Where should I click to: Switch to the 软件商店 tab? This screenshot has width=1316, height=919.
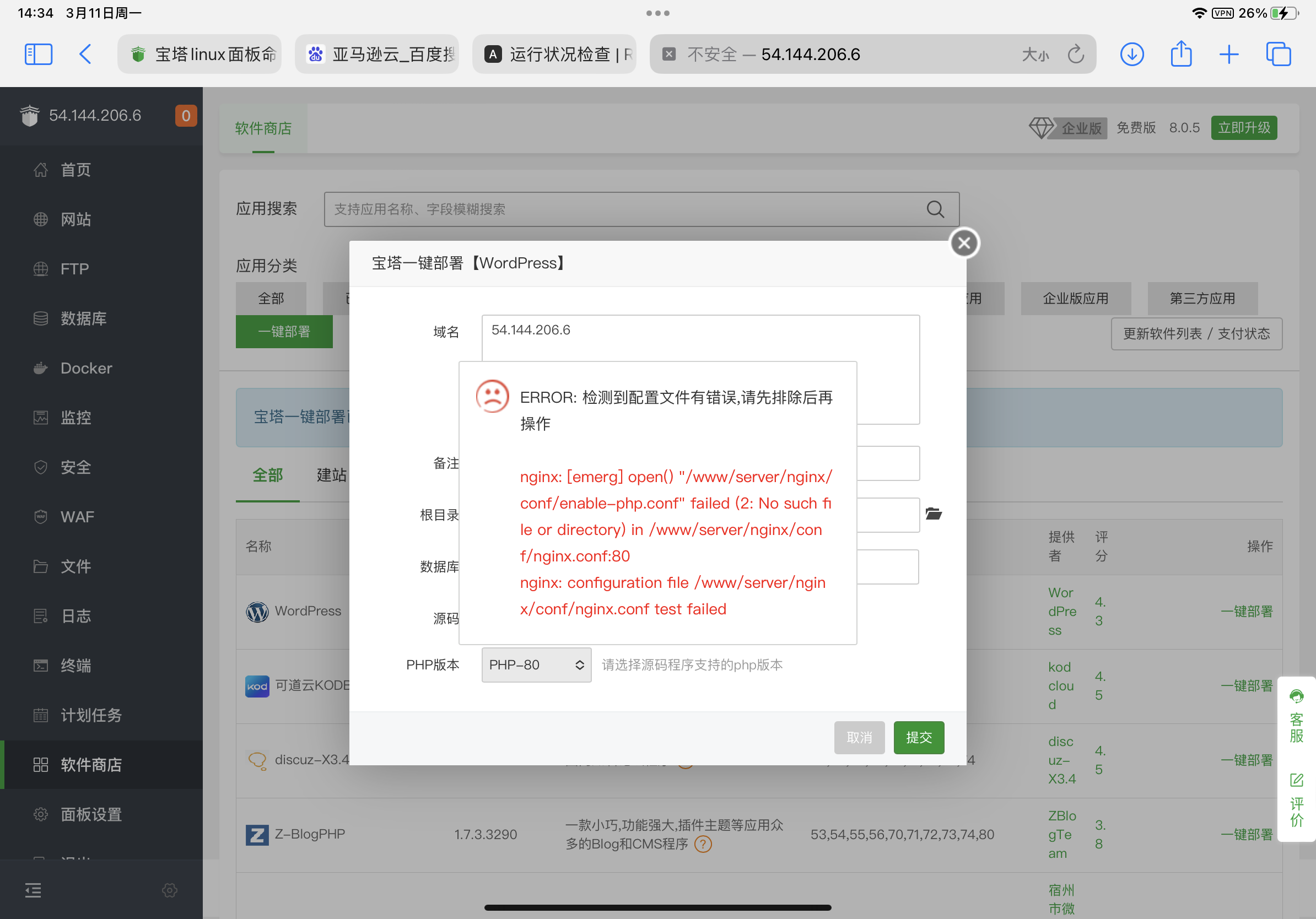263,128
